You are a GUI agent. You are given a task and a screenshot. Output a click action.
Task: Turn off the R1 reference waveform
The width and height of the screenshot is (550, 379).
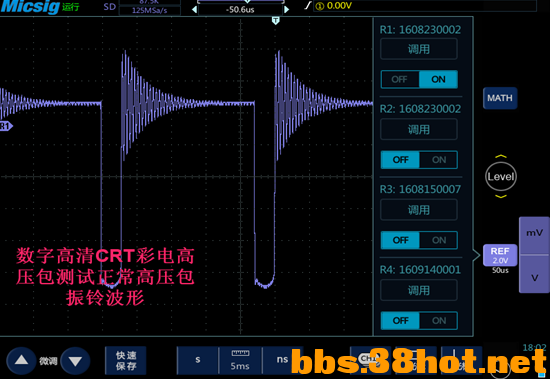(400, 79)
